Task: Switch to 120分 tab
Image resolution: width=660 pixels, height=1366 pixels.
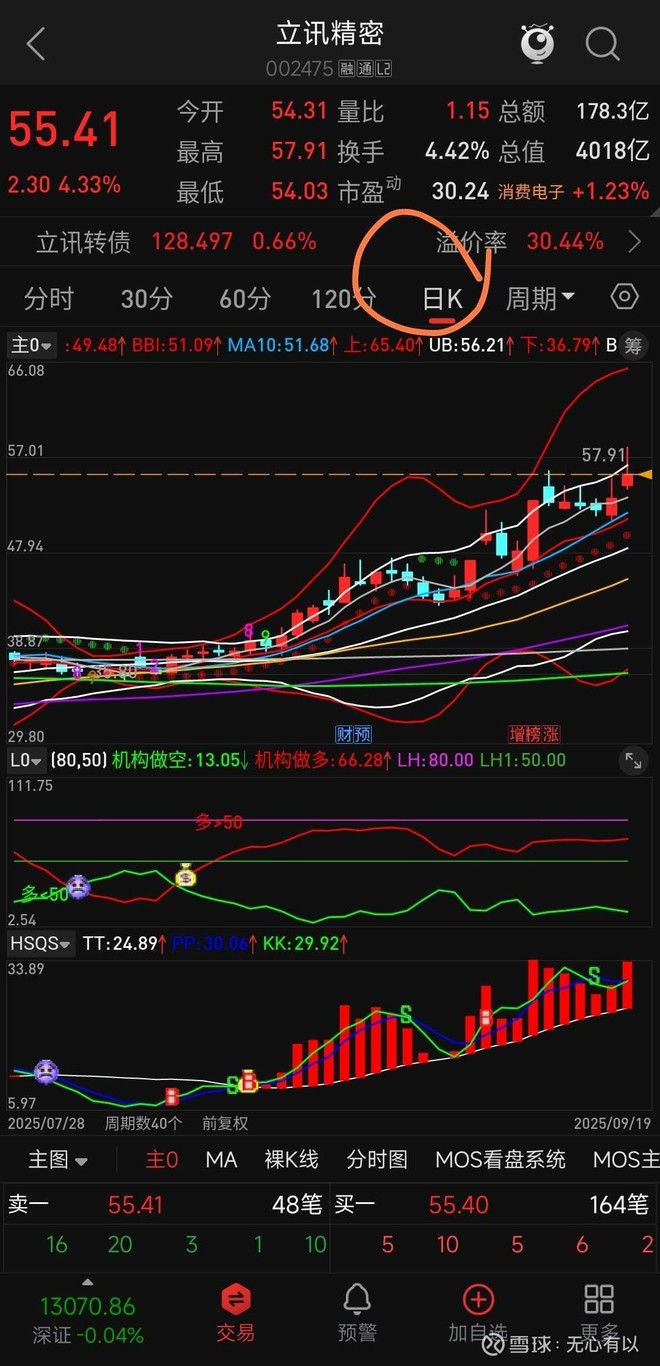Action: 343,298
